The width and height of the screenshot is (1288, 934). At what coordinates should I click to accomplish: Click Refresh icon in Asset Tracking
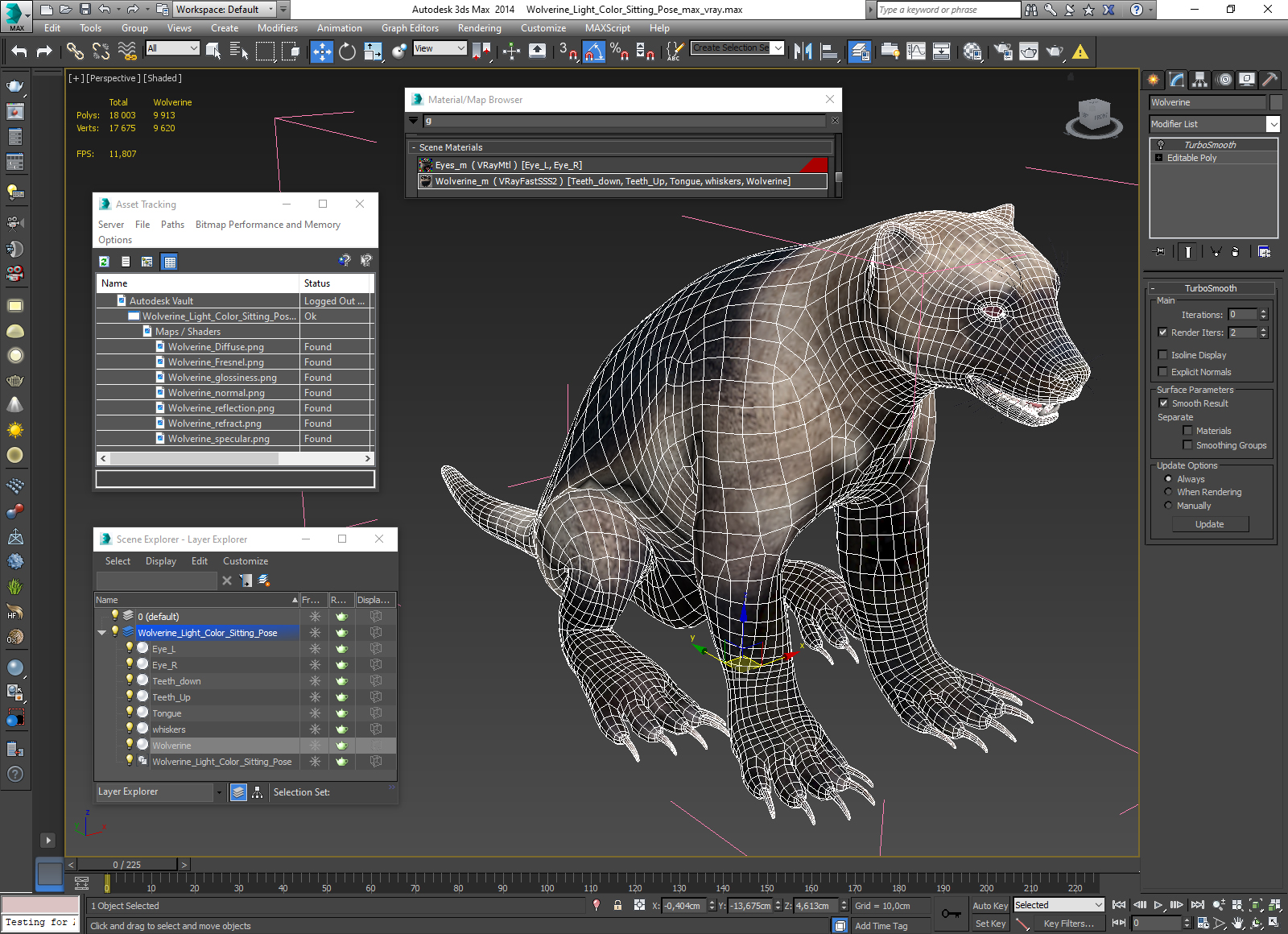click(x=104, y=262)
